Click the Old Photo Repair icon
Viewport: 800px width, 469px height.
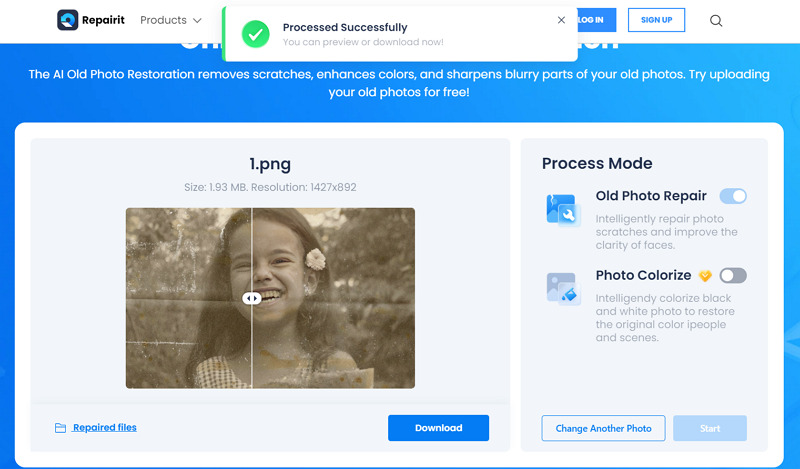(x=561, y=210)
